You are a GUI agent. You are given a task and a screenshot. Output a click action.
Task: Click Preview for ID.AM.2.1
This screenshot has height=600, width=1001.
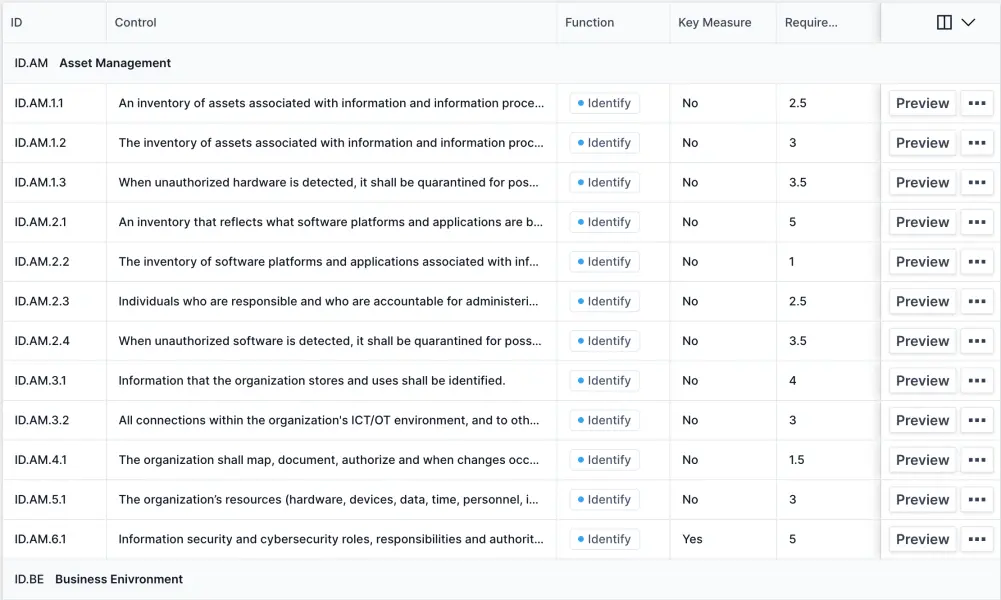922,222
